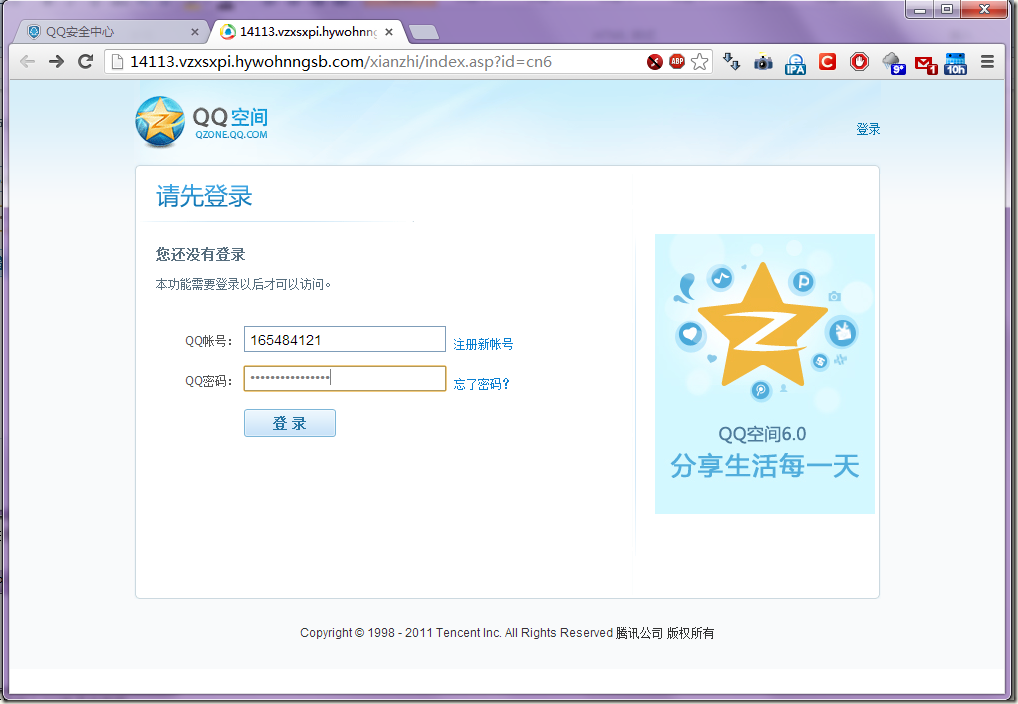Click the red blocked-content icon in address bar
Image resolution: width=1018 pixels, height=704 pixels.
pyautogui.click(x=654, y=62)
